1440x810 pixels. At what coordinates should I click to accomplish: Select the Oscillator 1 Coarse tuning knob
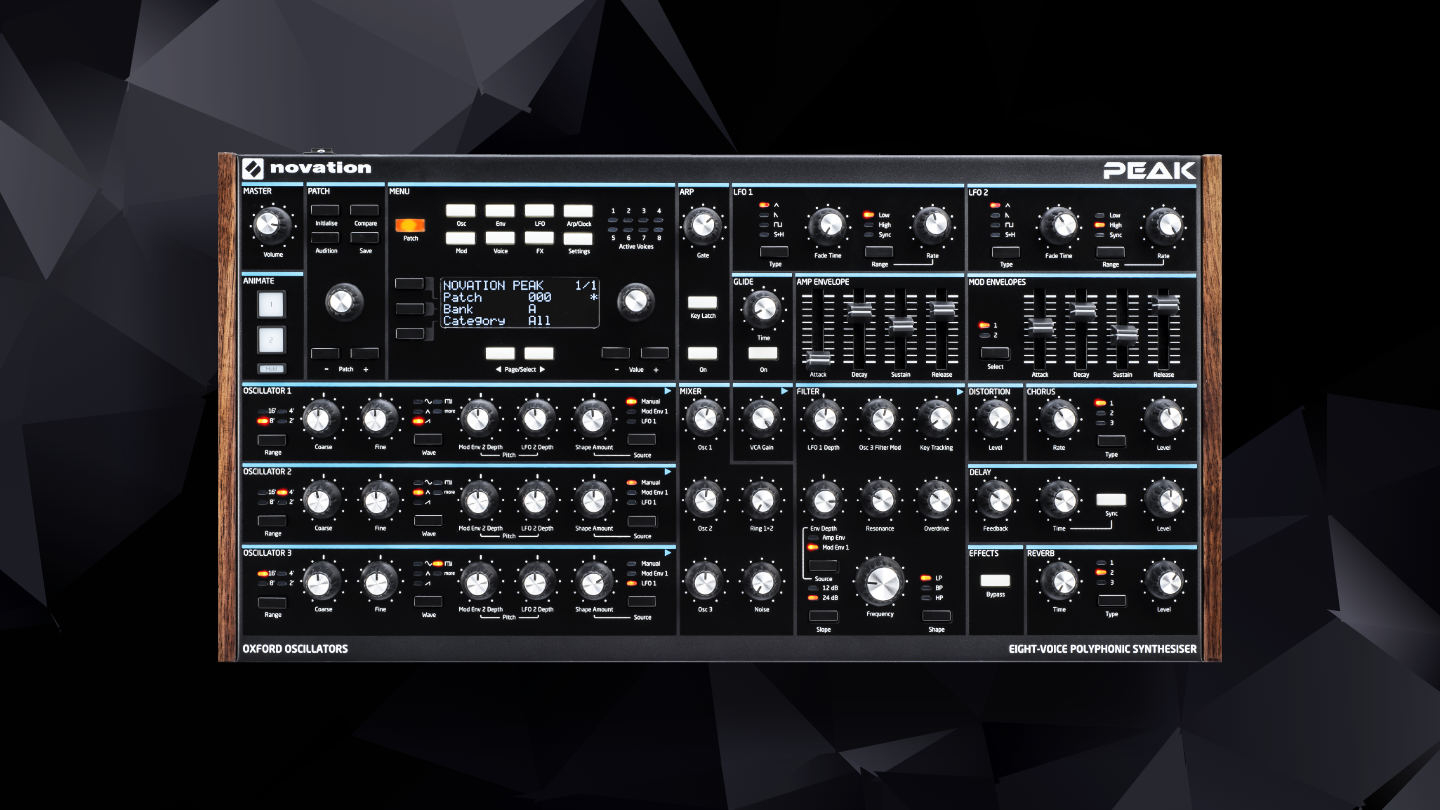[322, 417]
